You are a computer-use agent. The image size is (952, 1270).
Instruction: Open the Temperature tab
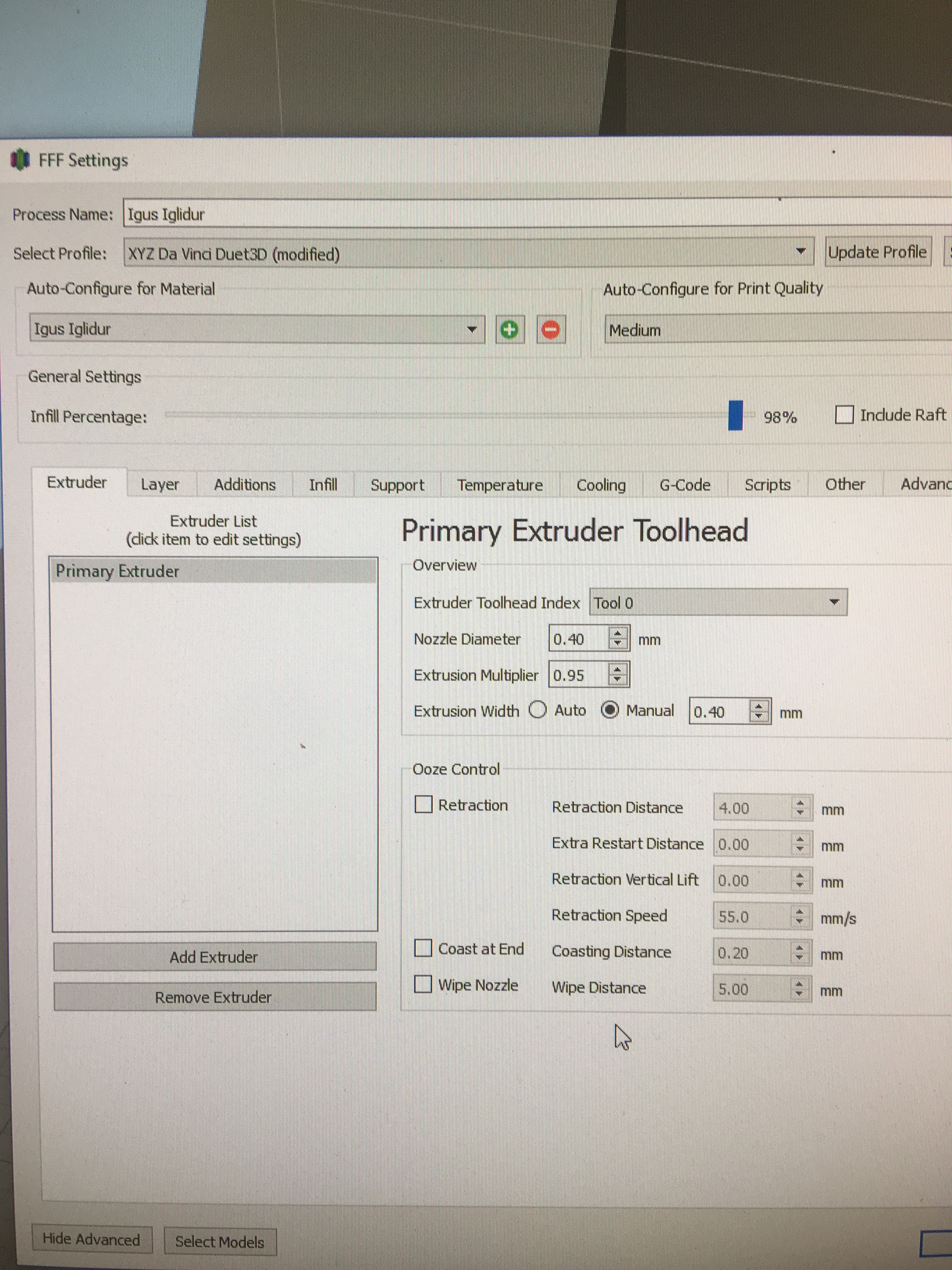[500, 485]
